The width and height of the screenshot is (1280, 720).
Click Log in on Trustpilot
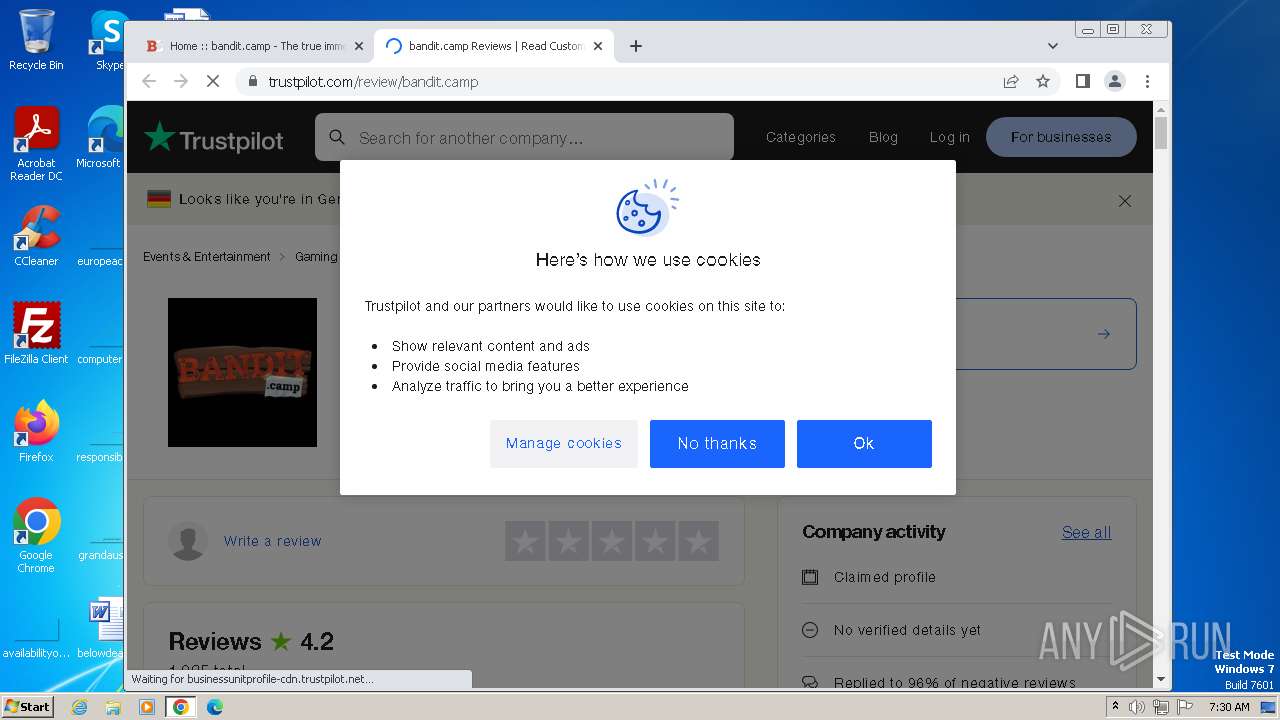949,137
